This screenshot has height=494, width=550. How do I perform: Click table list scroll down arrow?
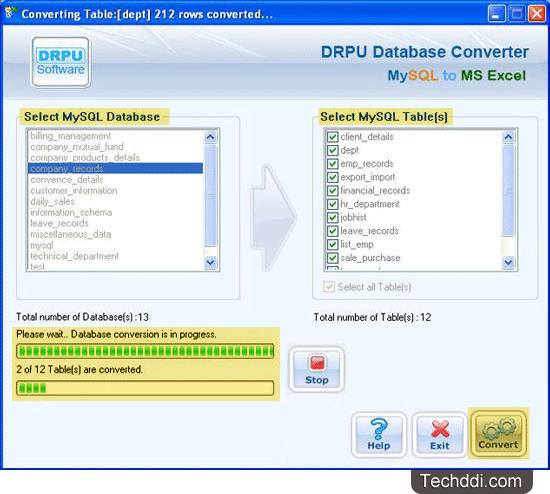[509, 262]
